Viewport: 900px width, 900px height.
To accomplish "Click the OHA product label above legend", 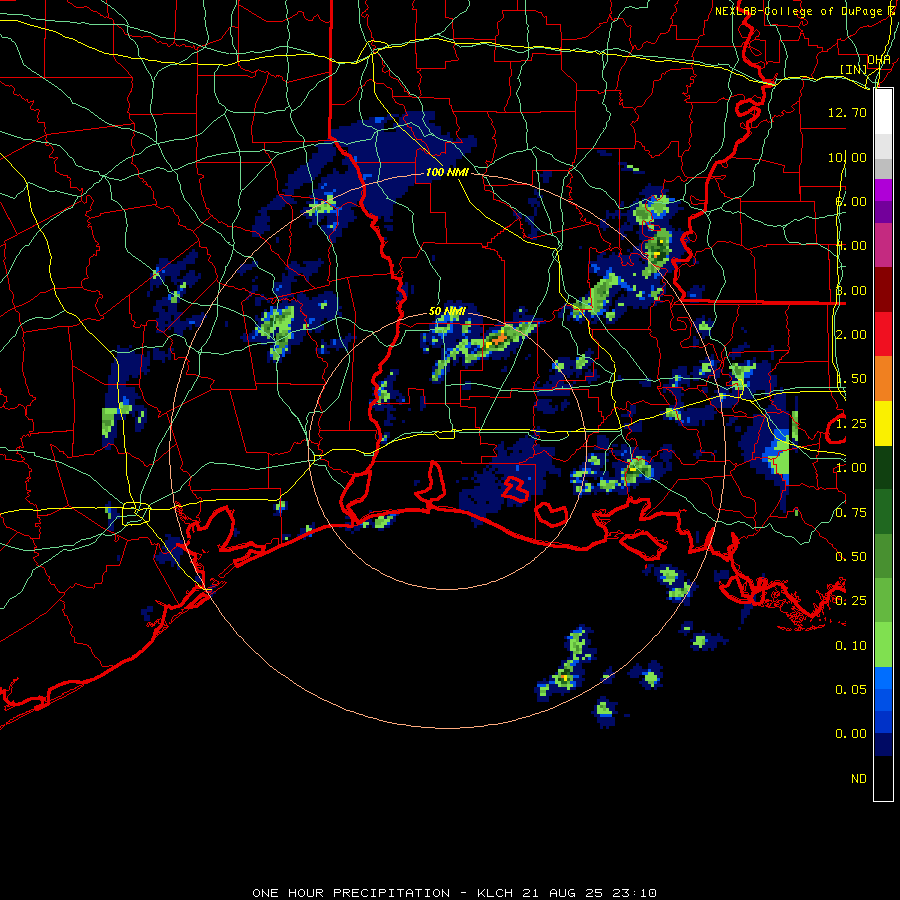I will click(878, 60).
